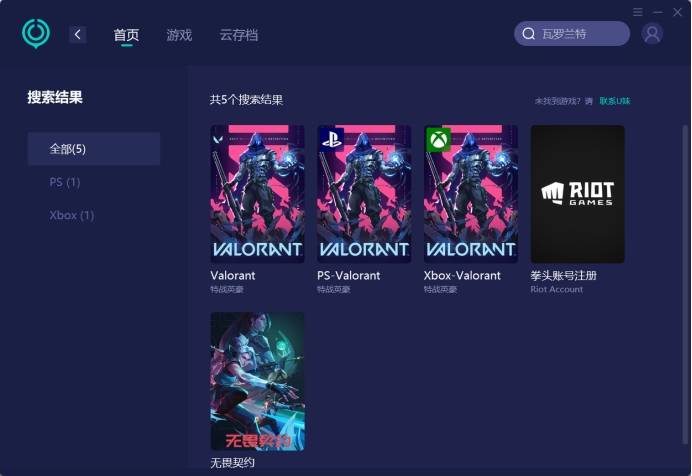This screenshot has height=476, width=692.
Task: Switch to the 游戏 tab
Action: [179, 35]
